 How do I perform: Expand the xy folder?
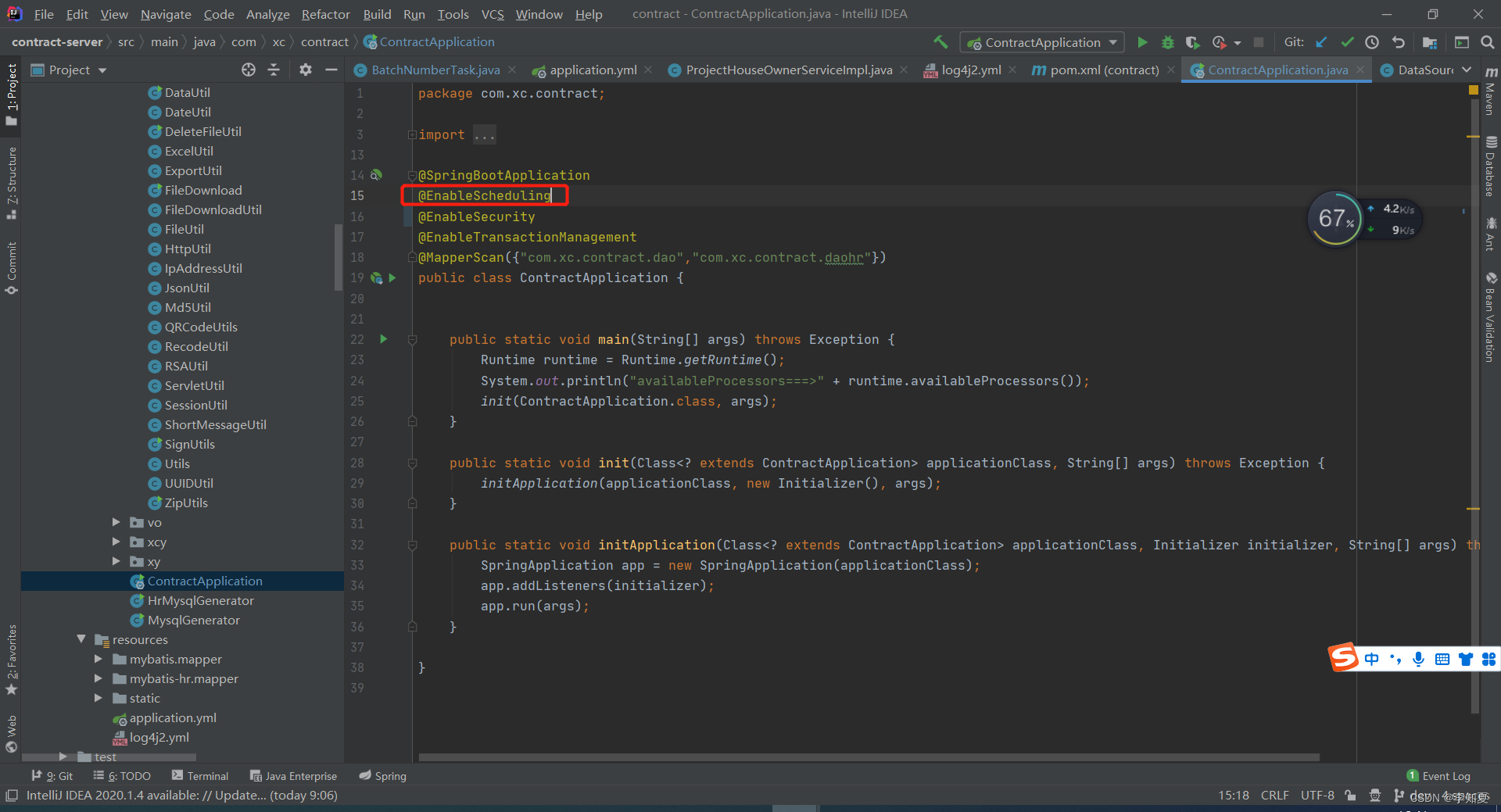pos(116,561)
